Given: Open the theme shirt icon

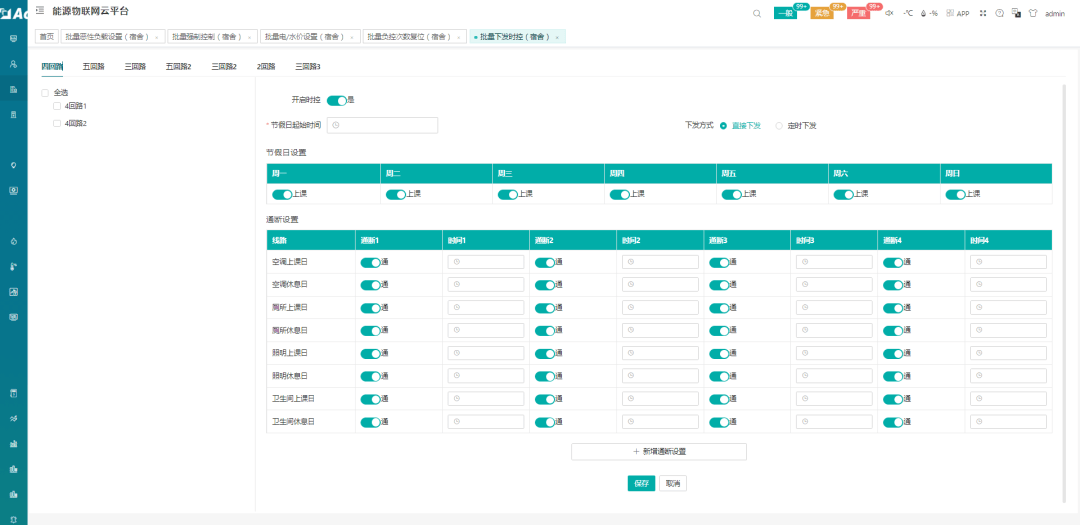Looking at the screenshot, I should [x=1032, y=13].
